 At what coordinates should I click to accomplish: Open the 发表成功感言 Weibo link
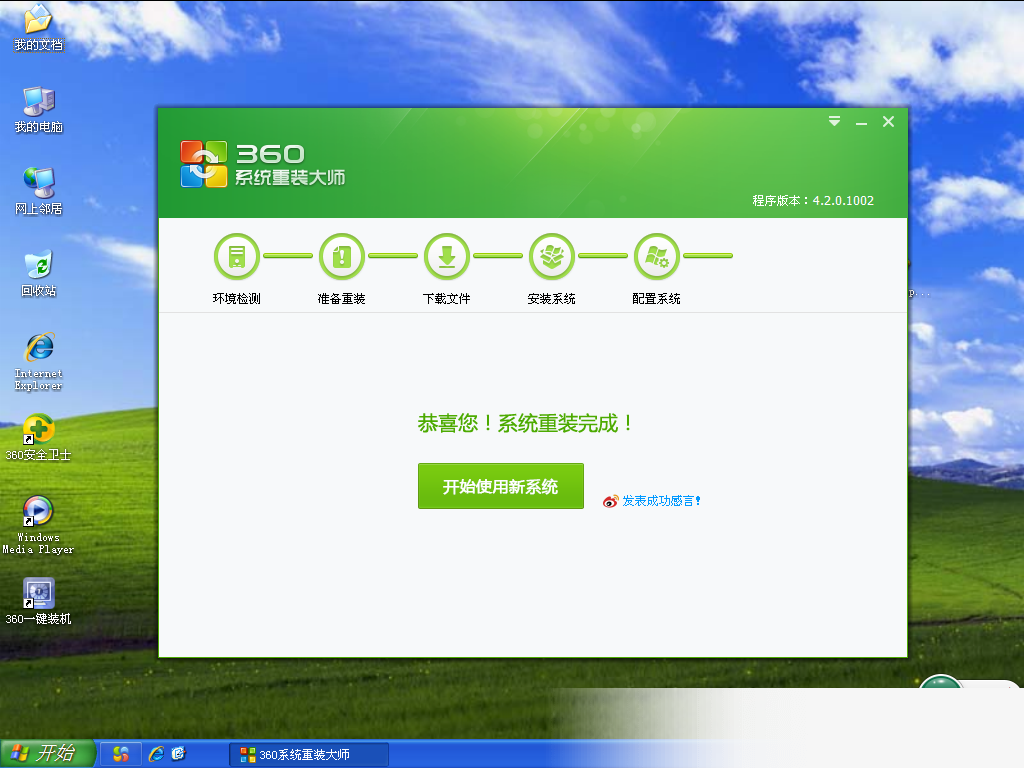tap(661, 501)
